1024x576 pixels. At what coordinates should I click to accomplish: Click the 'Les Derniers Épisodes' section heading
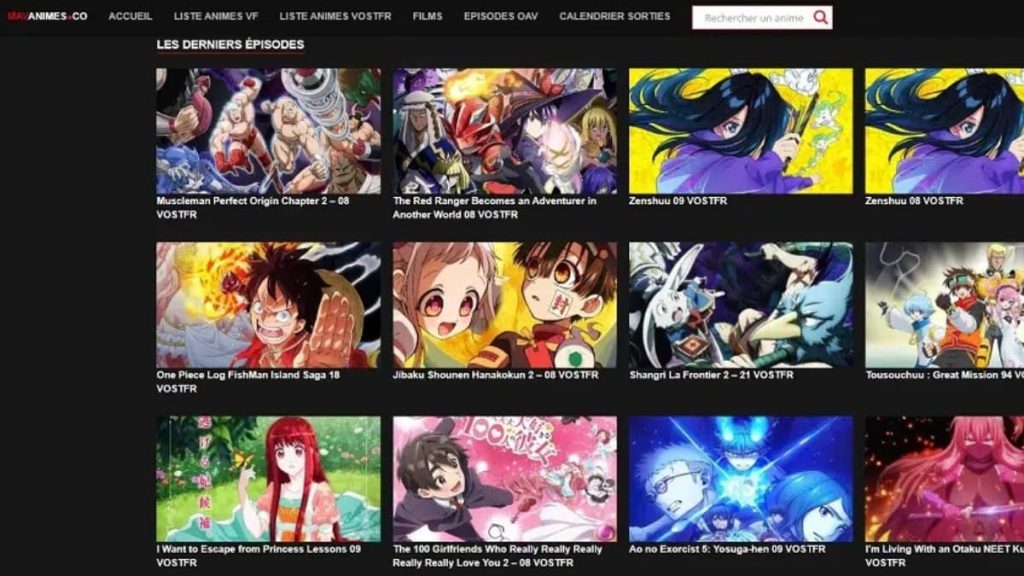point(230,44)
